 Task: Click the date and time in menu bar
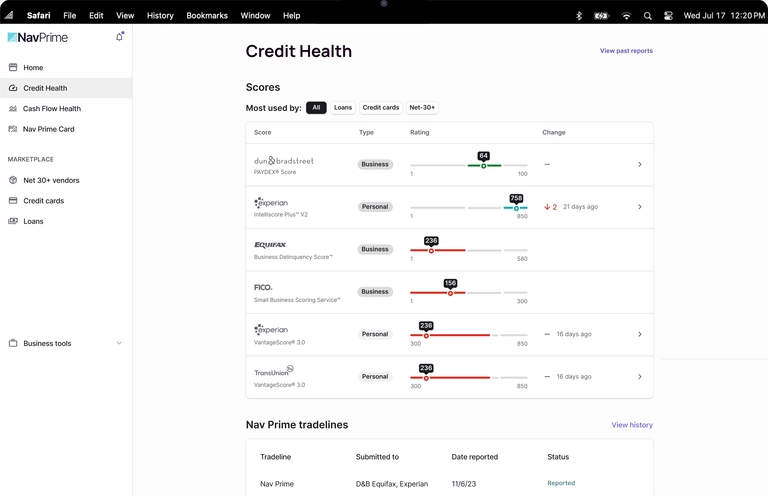tap(723, 16)
